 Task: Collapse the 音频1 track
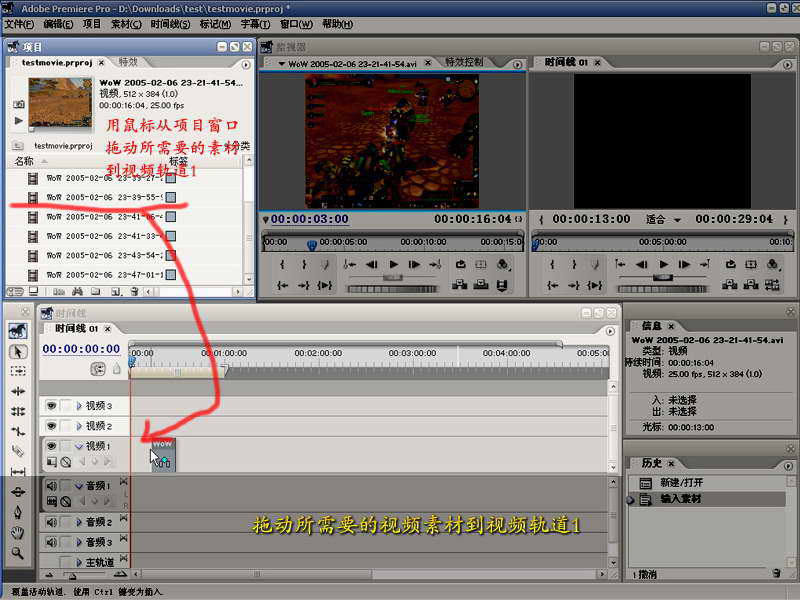79,486
